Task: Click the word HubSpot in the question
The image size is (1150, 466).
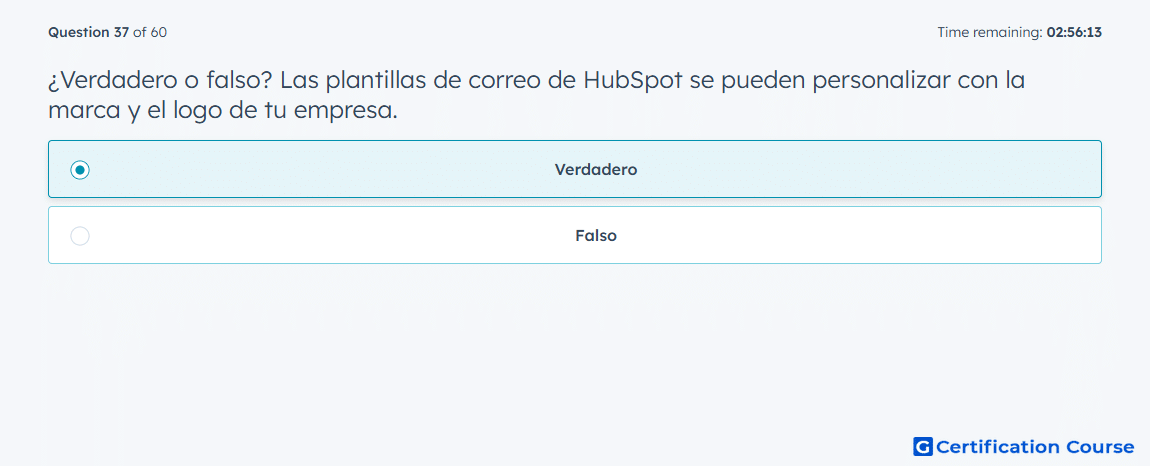Action: (634, 80)
